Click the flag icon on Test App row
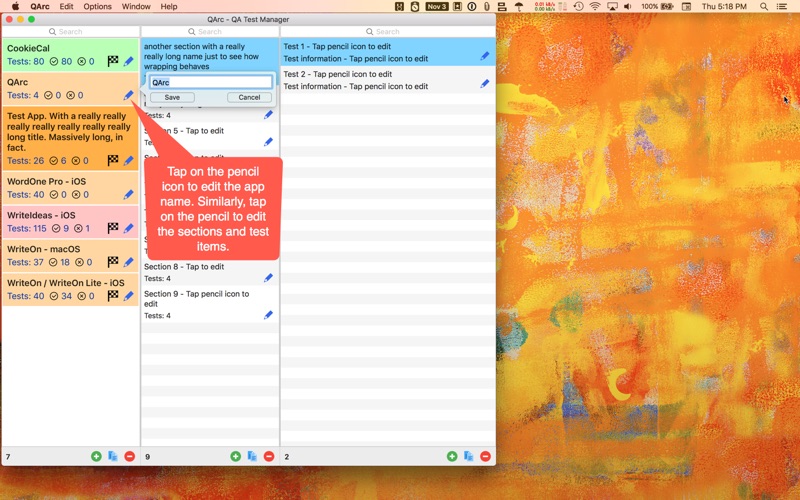Viewport: 800px width, 500px height. [x=113, y=160]
